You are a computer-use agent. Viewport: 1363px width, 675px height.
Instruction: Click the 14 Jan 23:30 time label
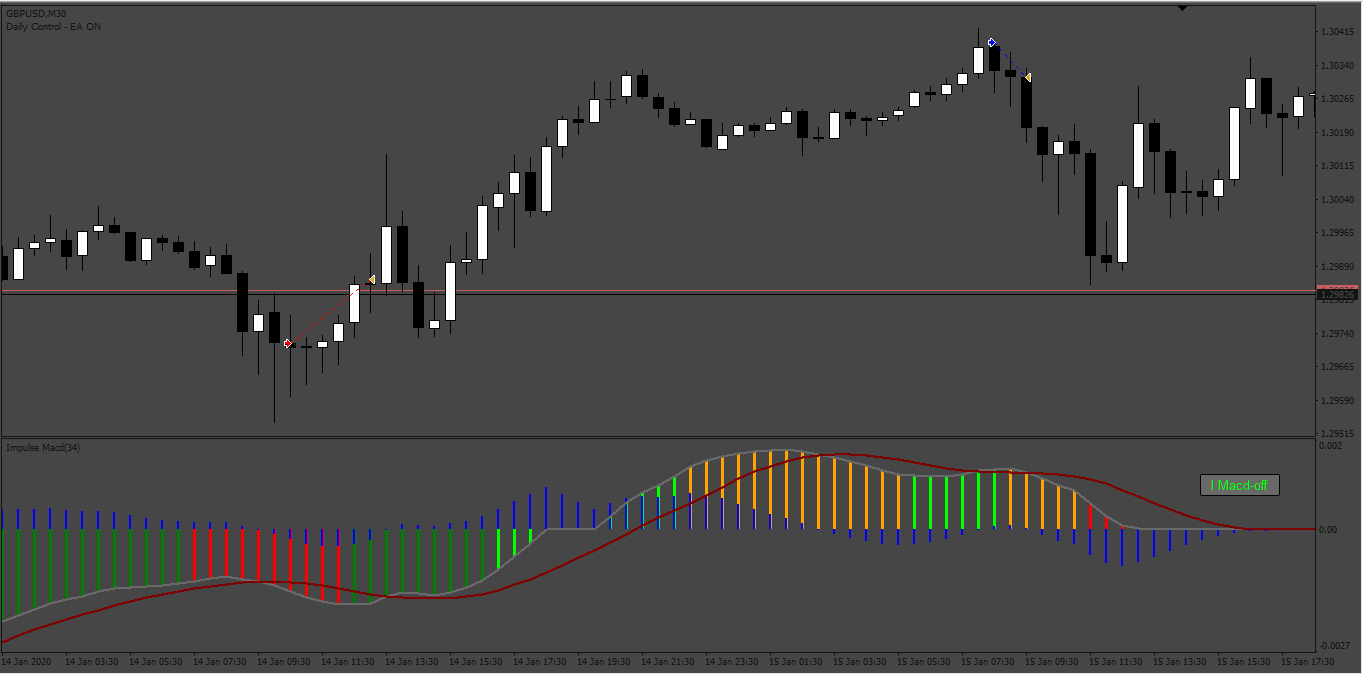coord(731,662)
